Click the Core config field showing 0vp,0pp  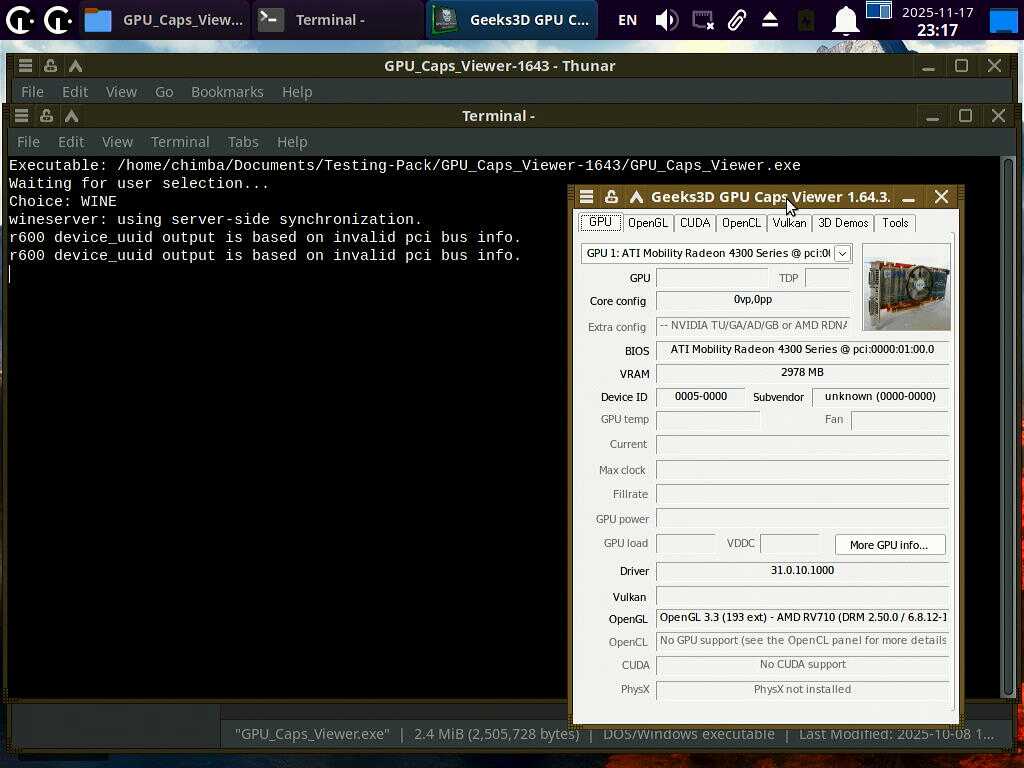point(753,300)
